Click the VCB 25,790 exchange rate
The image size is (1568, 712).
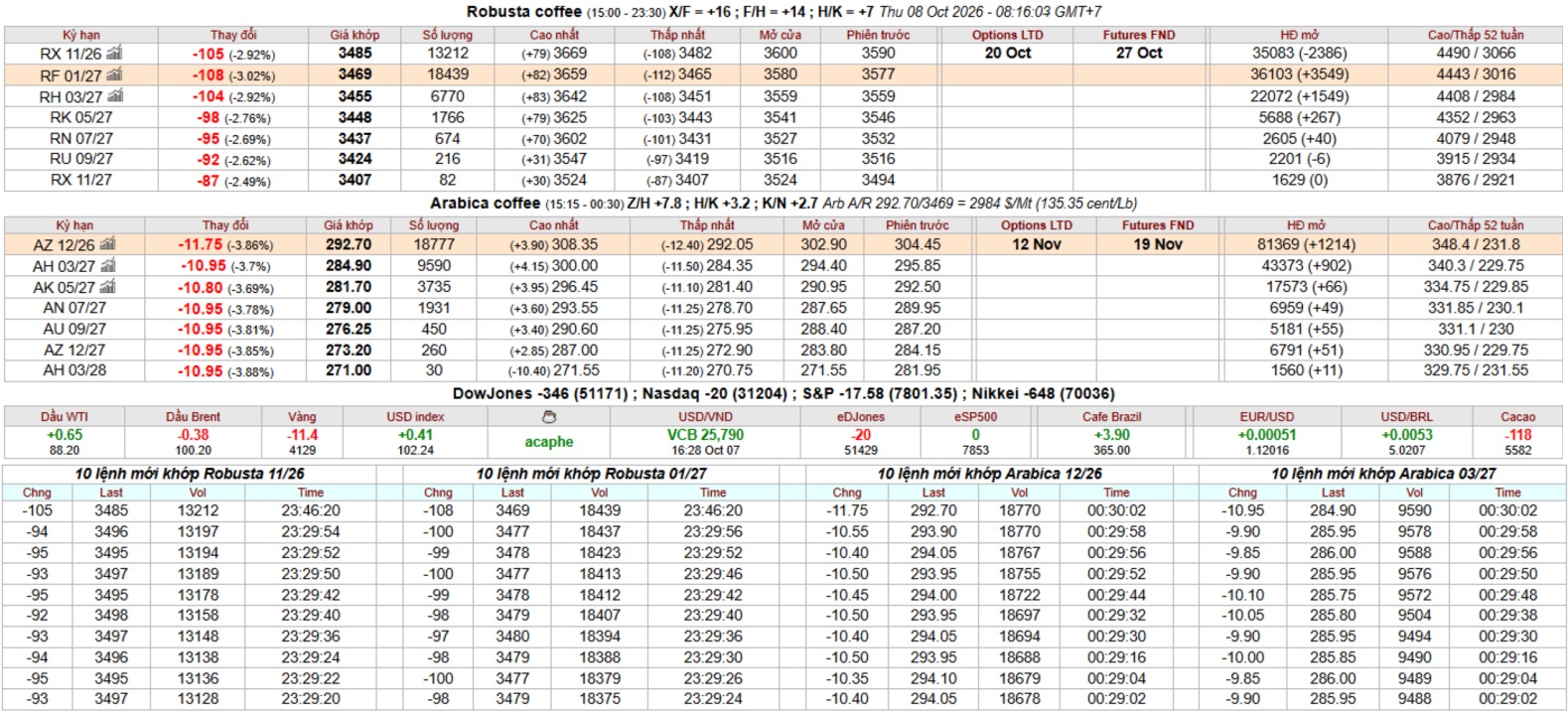(705, 435)
